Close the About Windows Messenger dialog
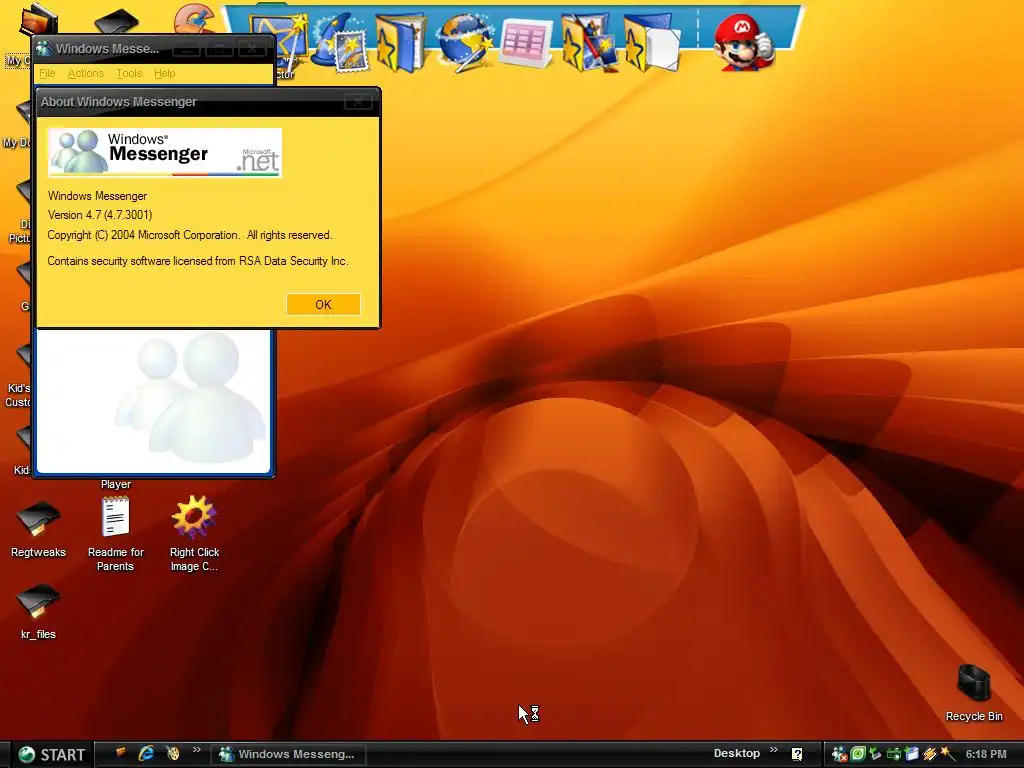Viewport: 1024px width, 768px height. coord(358,101)
